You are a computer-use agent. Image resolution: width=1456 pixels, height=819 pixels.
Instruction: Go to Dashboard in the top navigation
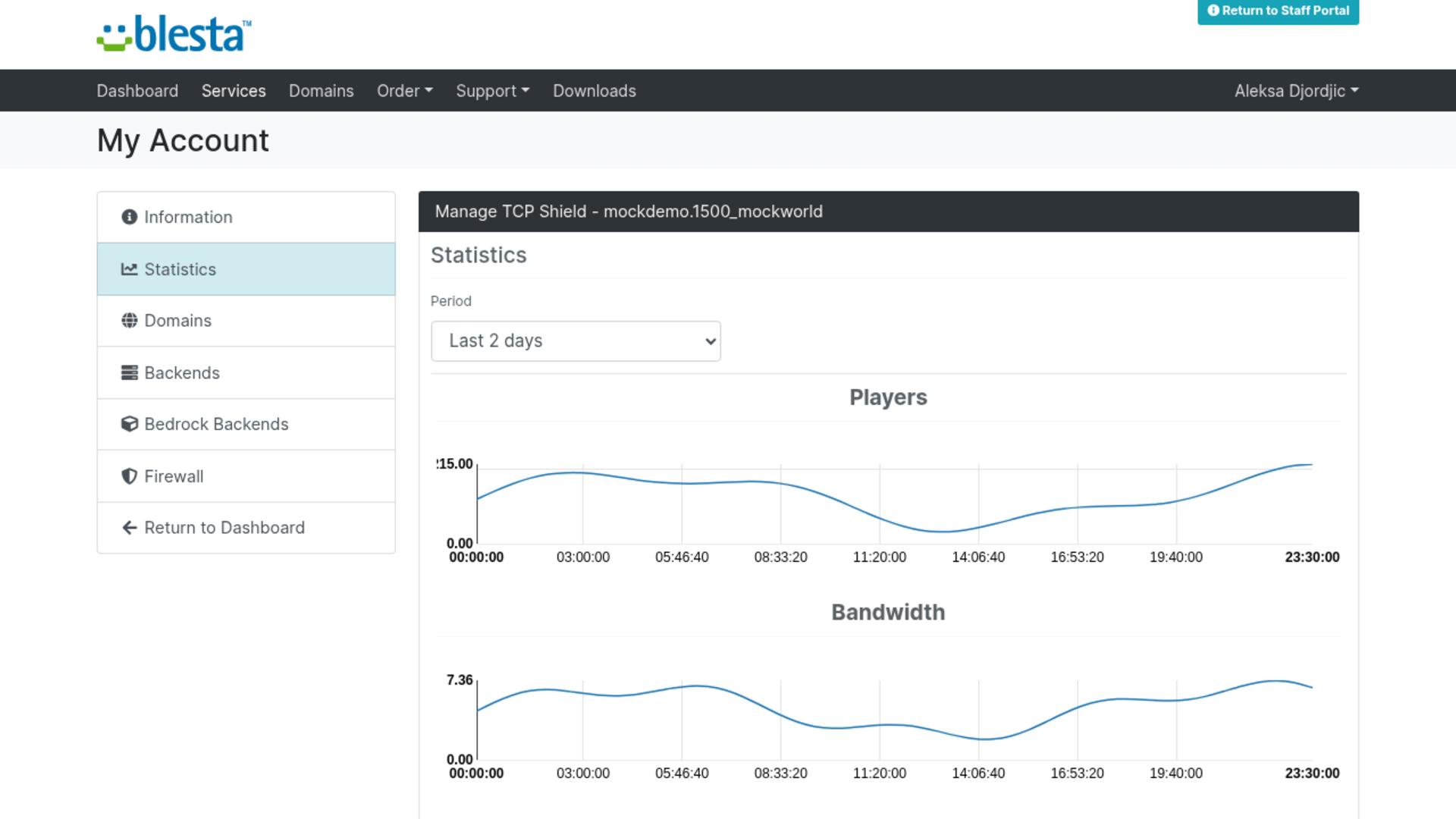[x=137, y=91]
